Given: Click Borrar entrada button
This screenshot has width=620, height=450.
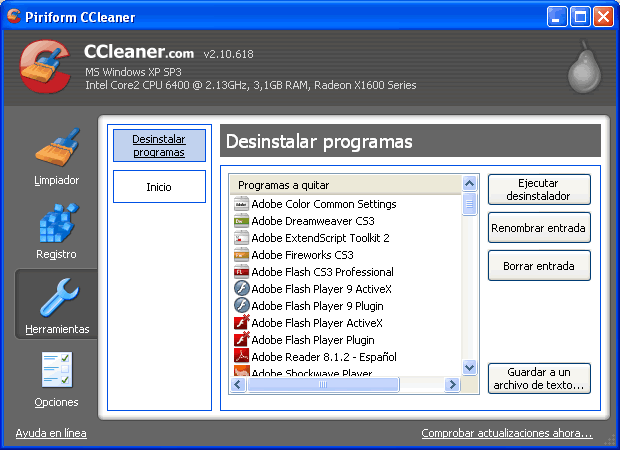Looking at the screenshot, I should (539, 266).
